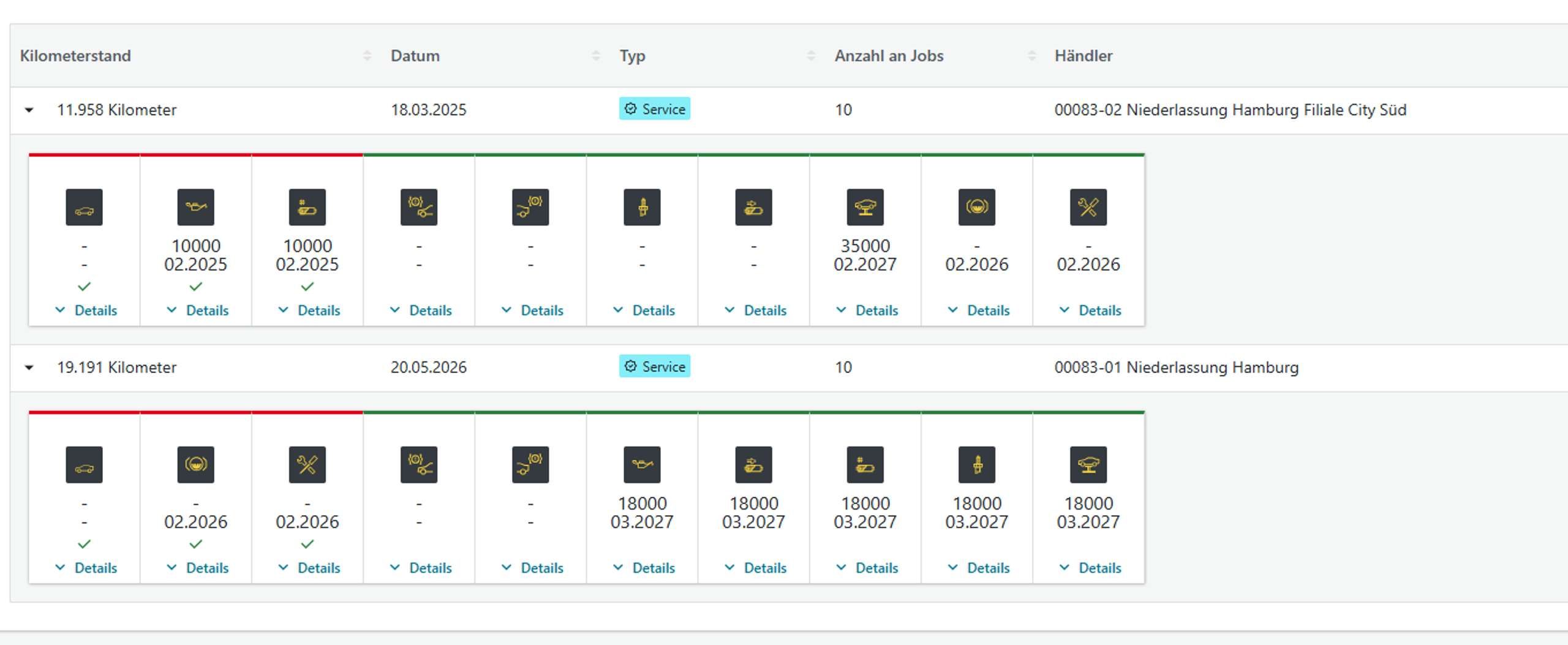Screen dimensions: 1568x645
Task: Click the date 18.03.2025
Action: tap(429, 110)
